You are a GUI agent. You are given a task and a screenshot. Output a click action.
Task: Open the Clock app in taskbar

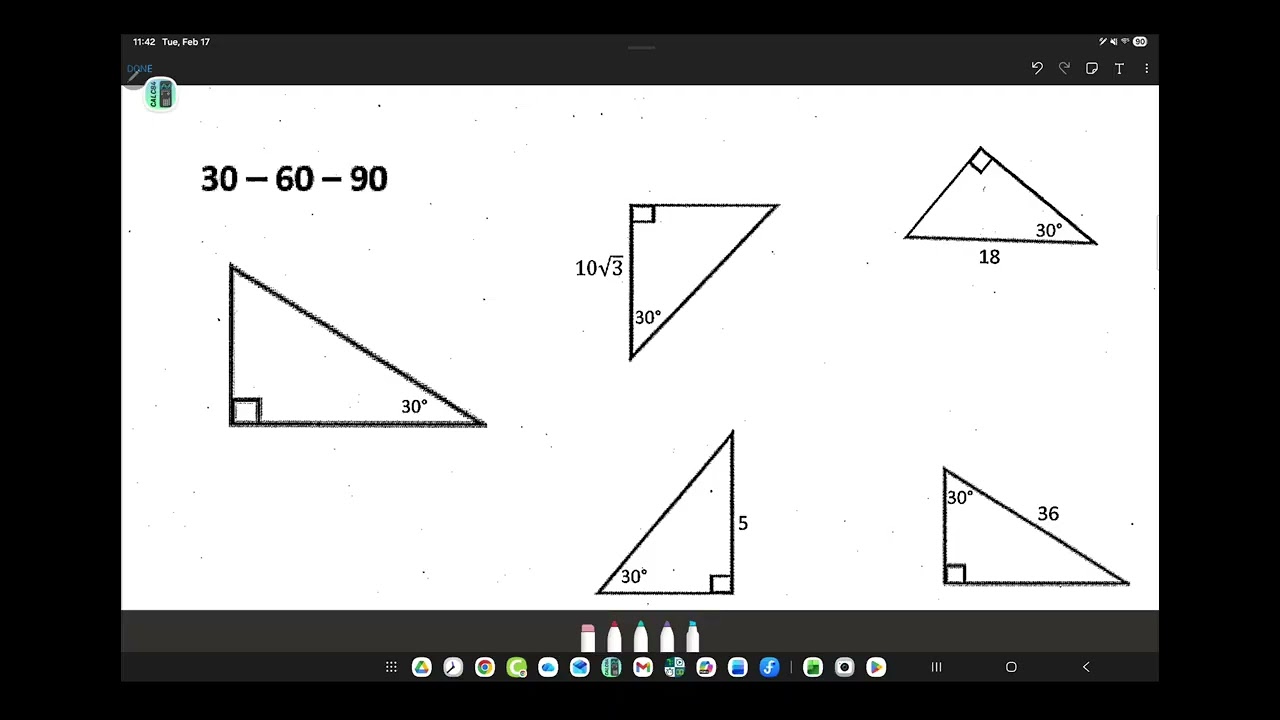[453, 667]
